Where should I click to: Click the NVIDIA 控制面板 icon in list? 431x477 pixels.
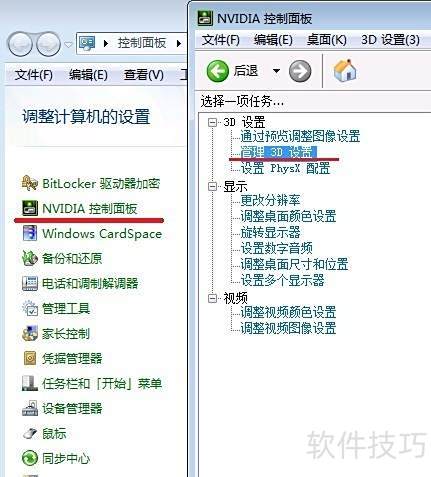pyautogui.click(x=29, y=208)
